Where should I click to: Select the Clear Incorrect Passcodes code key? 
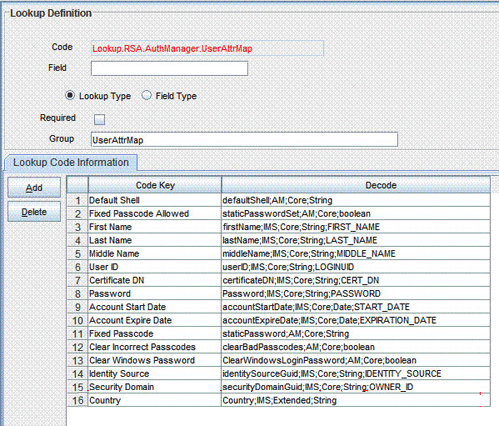click(x=155, y=347)
